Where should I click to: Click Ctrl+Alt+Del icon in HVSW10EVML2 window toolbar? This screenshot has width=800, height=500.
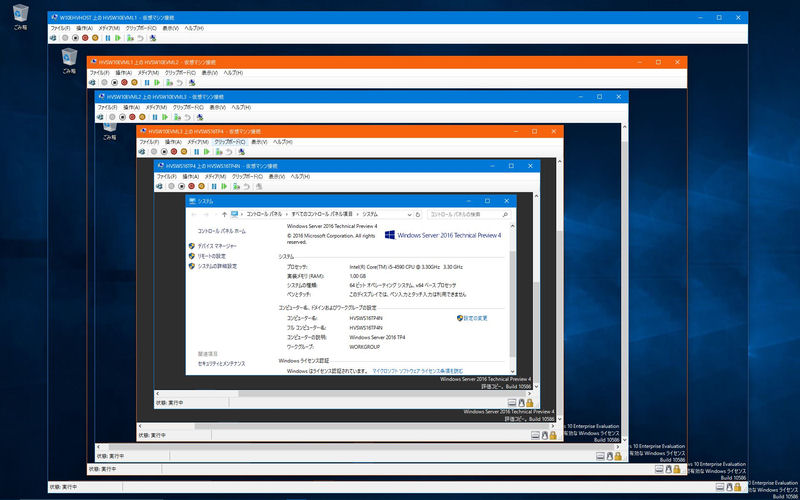coord(92,82)
